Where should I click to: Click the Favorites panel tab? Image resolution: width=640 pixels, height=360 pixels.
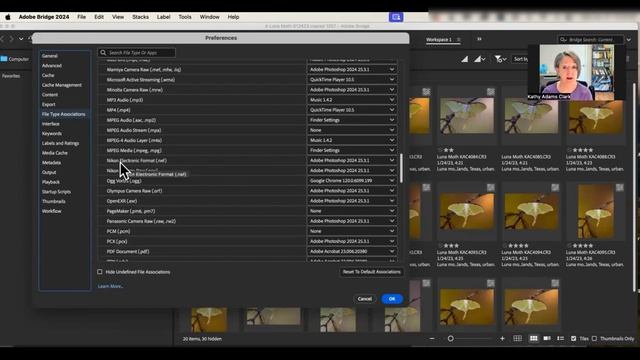(11, 76)
